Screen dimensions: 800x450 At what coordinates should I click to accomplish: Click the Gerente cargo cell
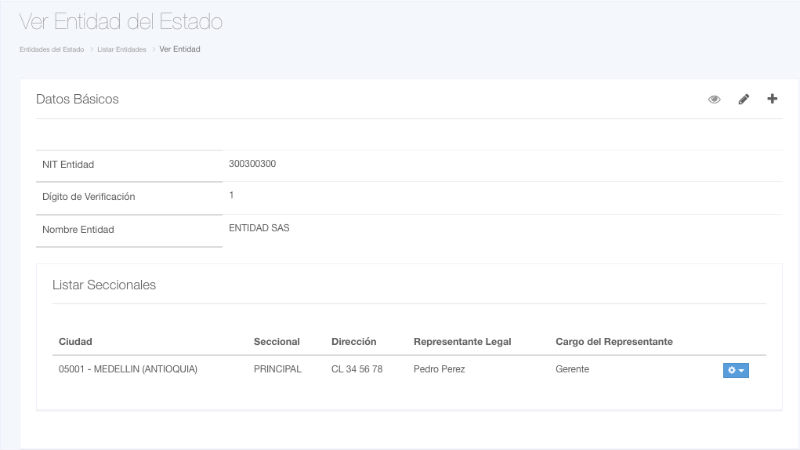(x=572, y=369)
